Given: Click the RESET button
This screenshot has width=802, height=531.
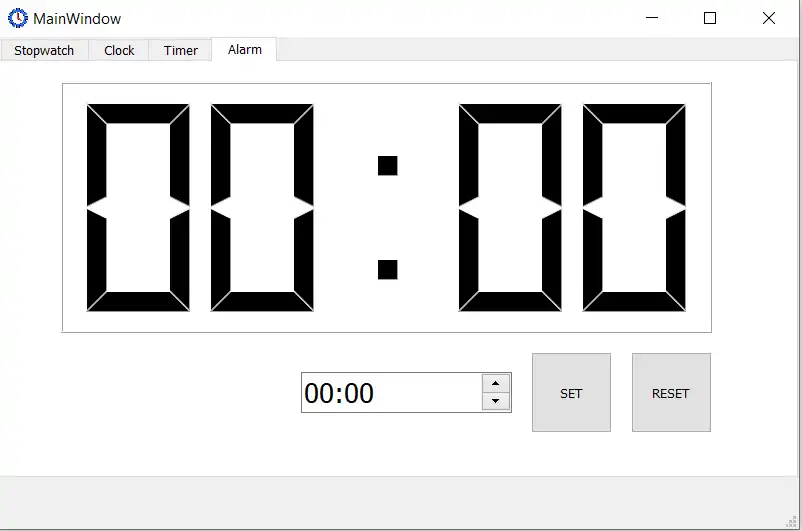Looking at the screenshot, I should [x=671, y=392].
